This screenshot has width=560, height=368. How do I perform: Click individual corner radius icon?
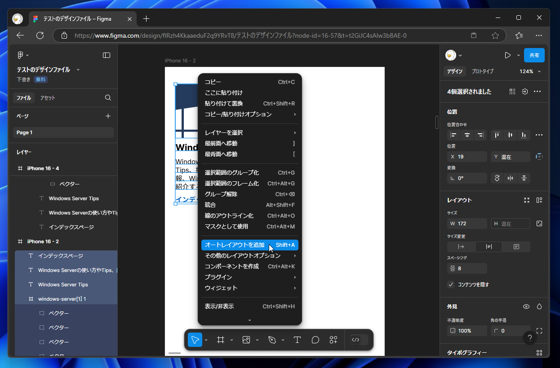[x=539, y=331]
